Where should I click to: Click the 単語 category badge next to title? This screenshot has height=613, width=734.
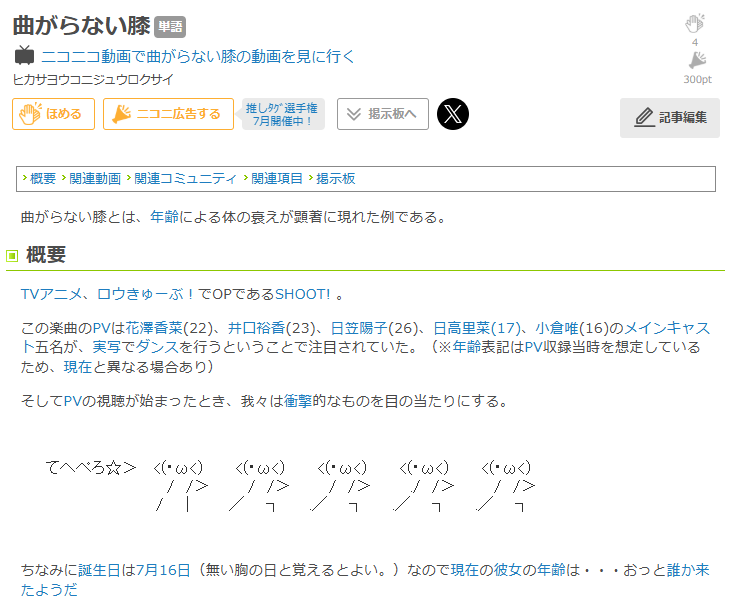(170, 26)
